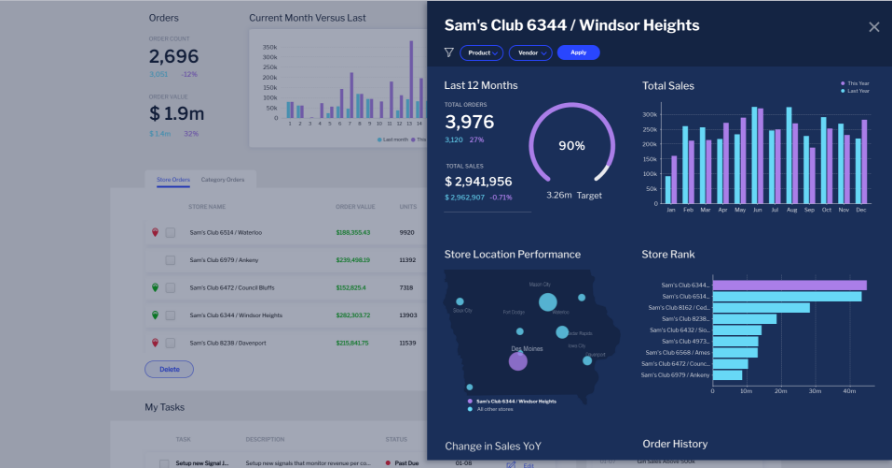Open the Product filter dropdown
Screen dimensions: 892x468
click(x=481, y=53)
